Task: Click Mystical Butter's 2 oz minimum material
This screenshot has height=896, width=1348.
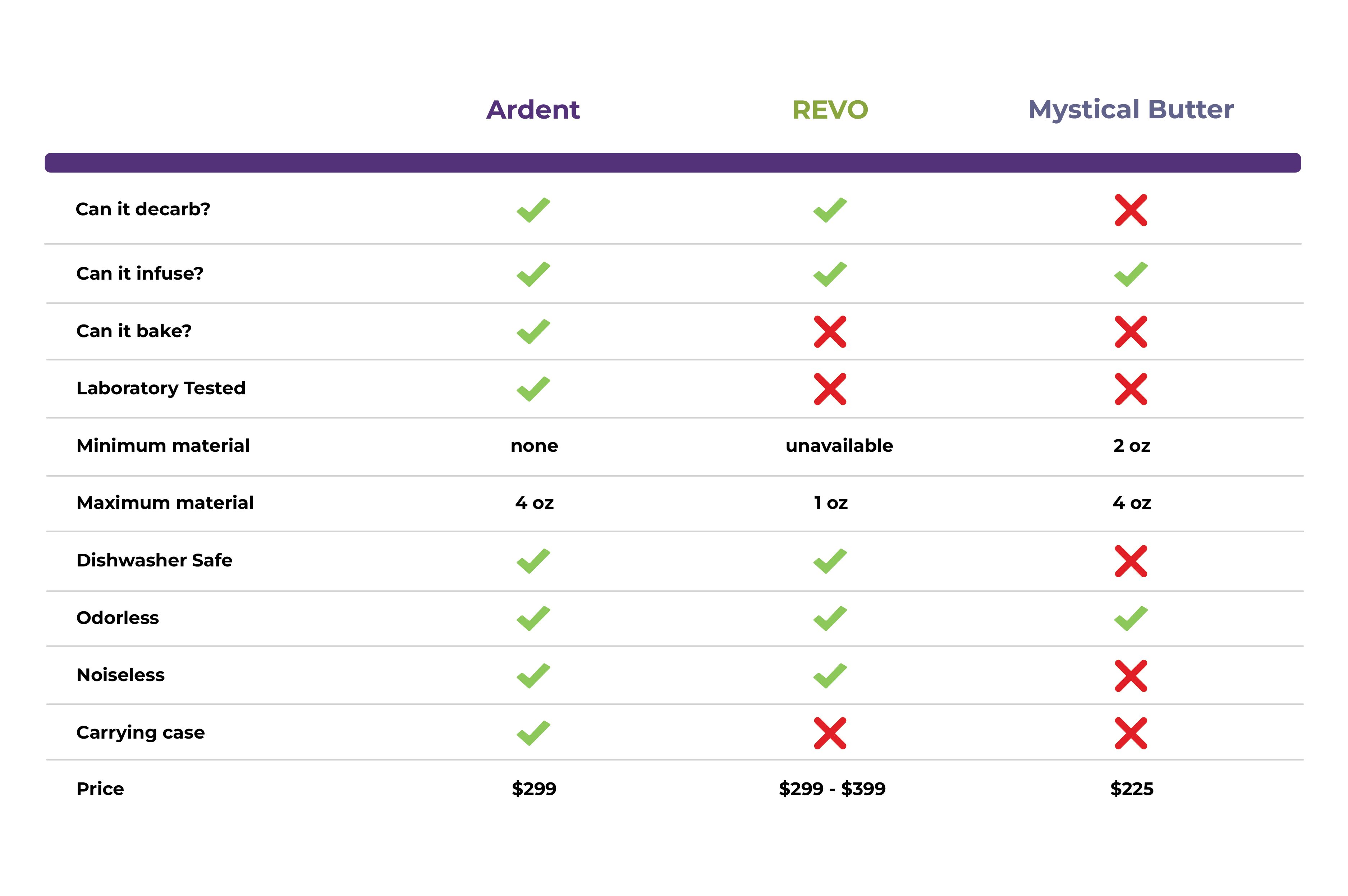Action: pos(1132,446)
